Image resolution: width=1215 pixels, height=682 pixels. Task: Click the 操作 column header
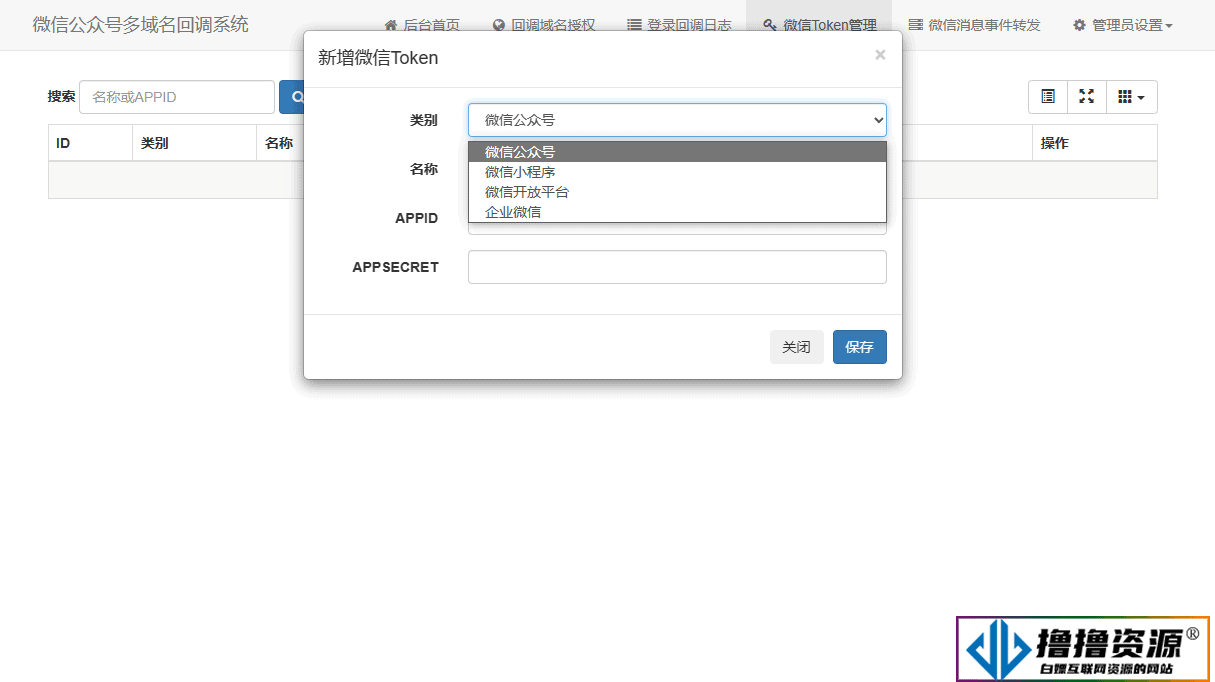[1095, 143]
